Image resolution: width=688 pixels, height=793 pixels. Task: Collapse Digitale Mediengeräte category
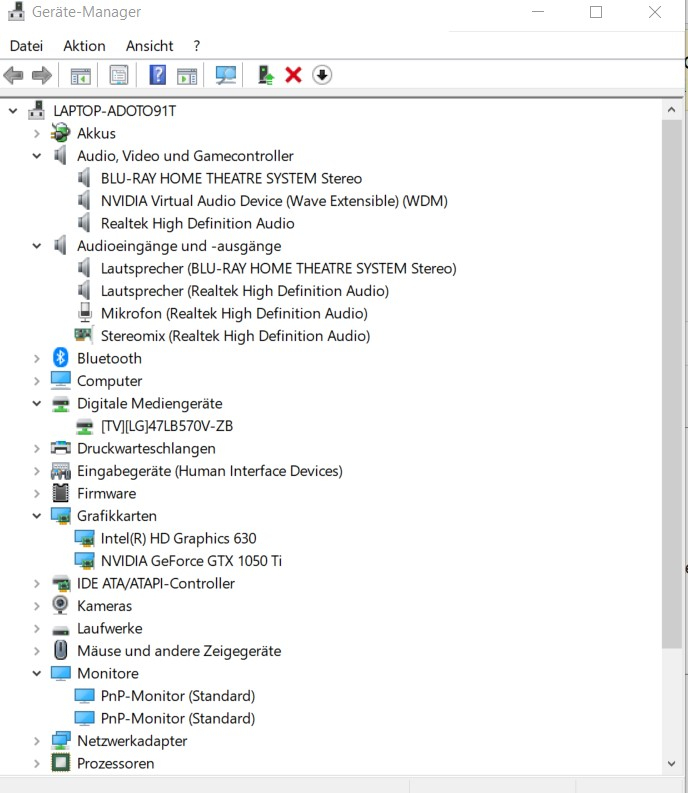[36, 403]
